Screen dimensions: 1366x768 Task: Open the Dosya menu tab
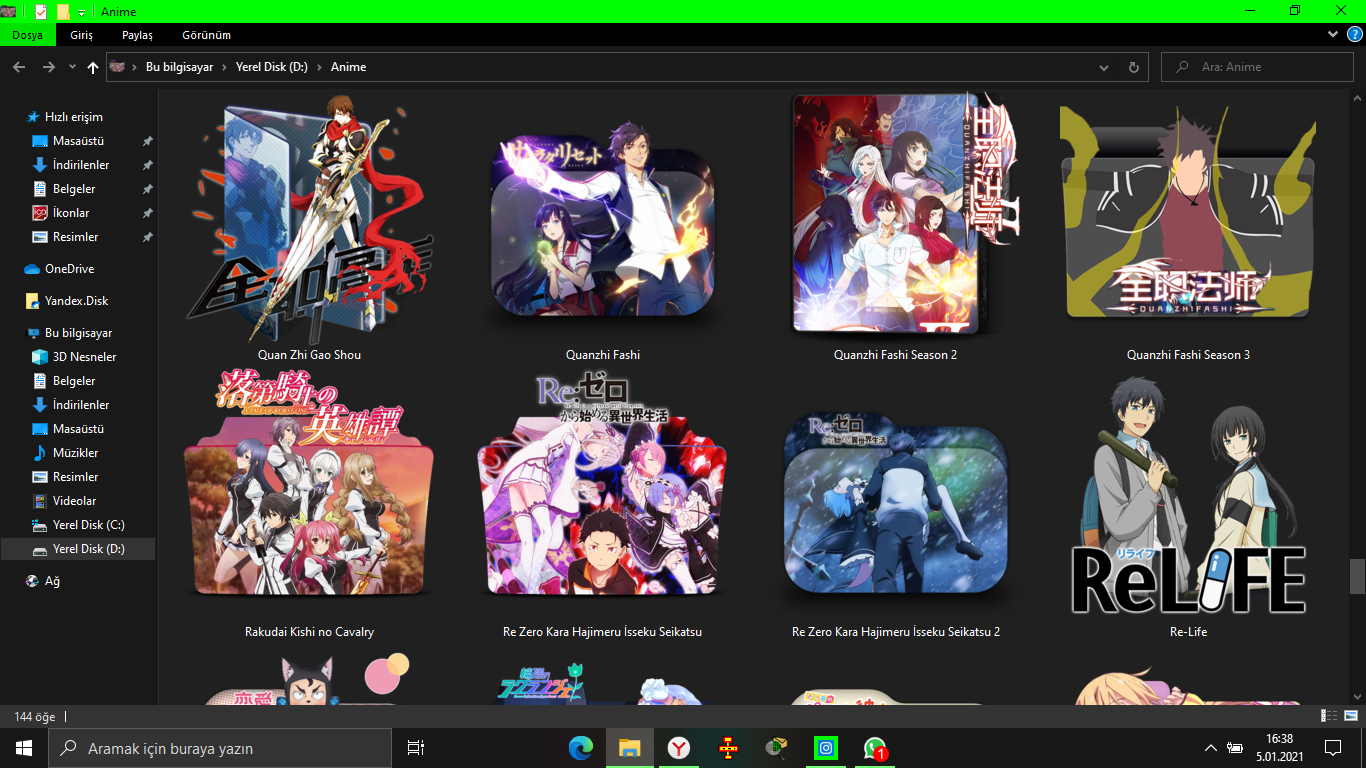[27, 35]
